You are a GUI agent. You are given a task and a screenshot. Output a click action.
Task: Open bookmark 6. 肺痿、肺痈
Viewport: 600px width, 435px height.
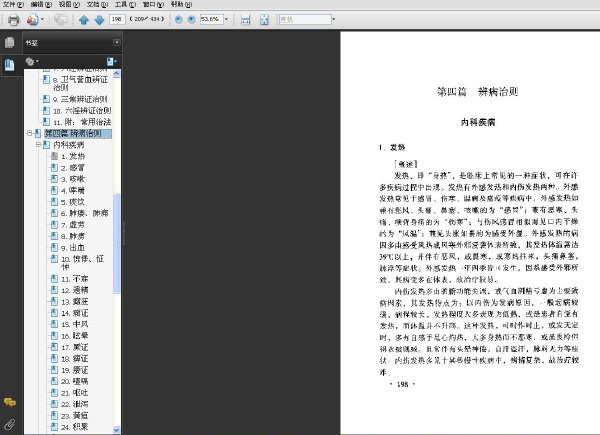(85, 213)
